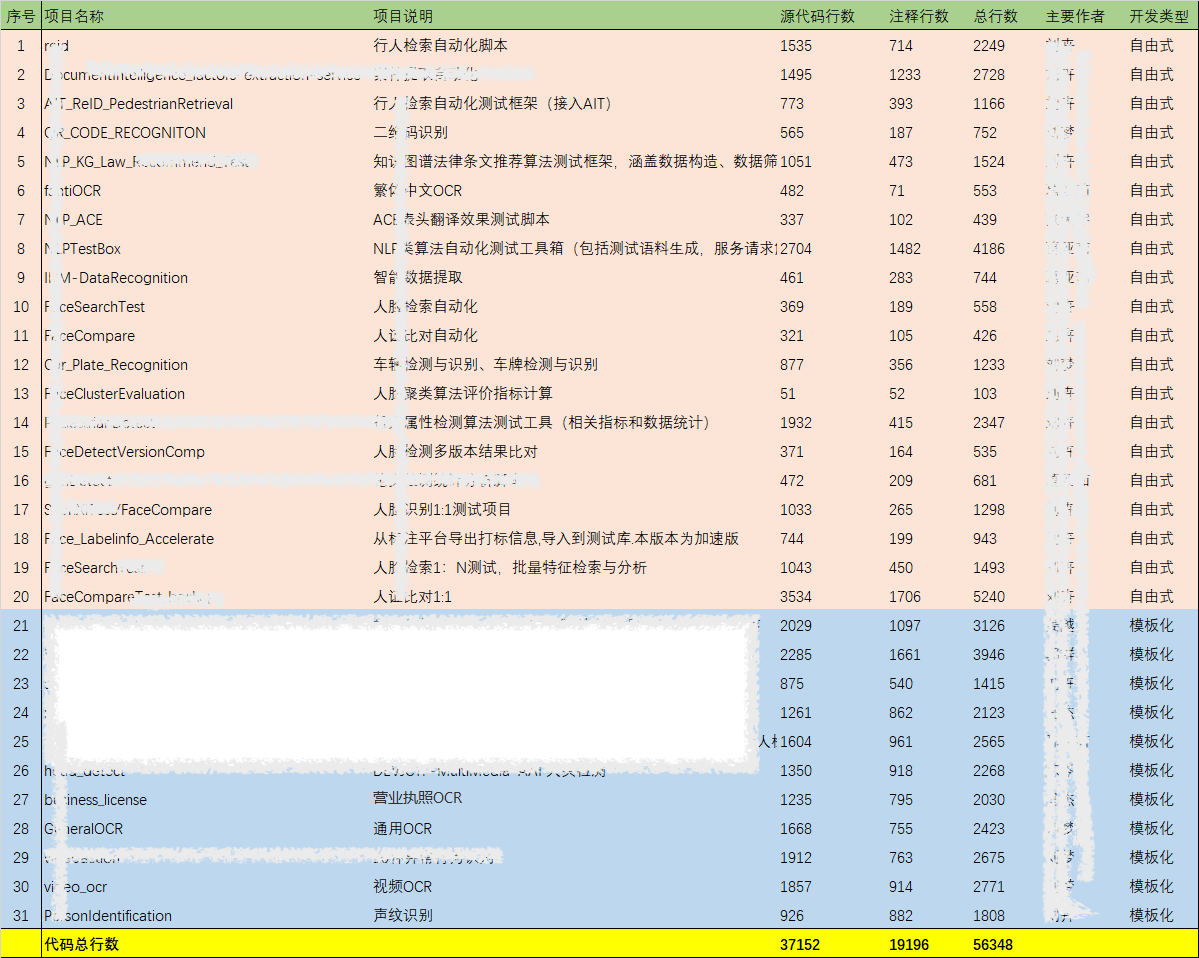
Task: Click comment lines value 71
Action: (896, 191)
